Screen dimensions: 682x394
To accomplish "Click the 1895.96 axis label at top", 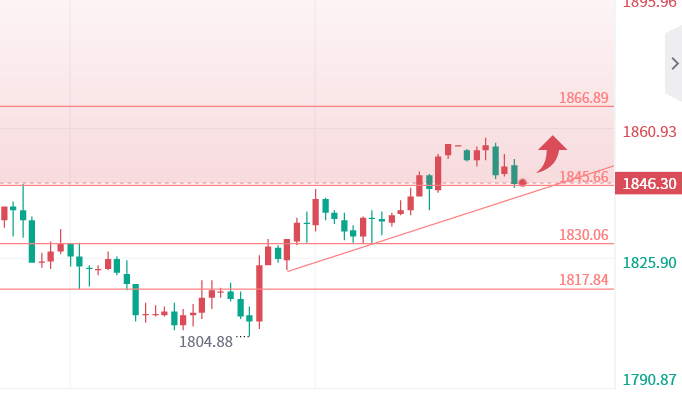I will coord(649,4).
